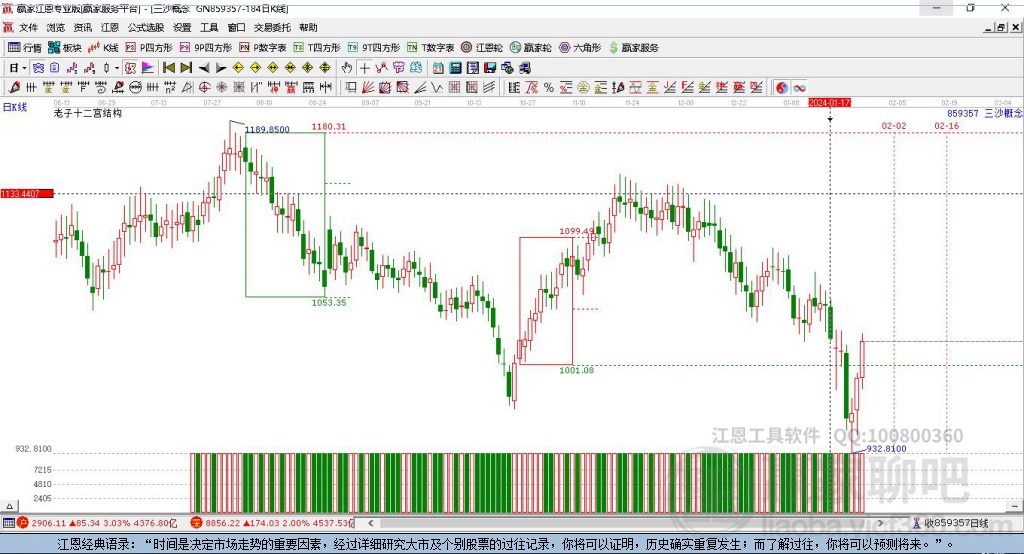
Task: Open the 六角形 hexagon tool
Action: 579,47
